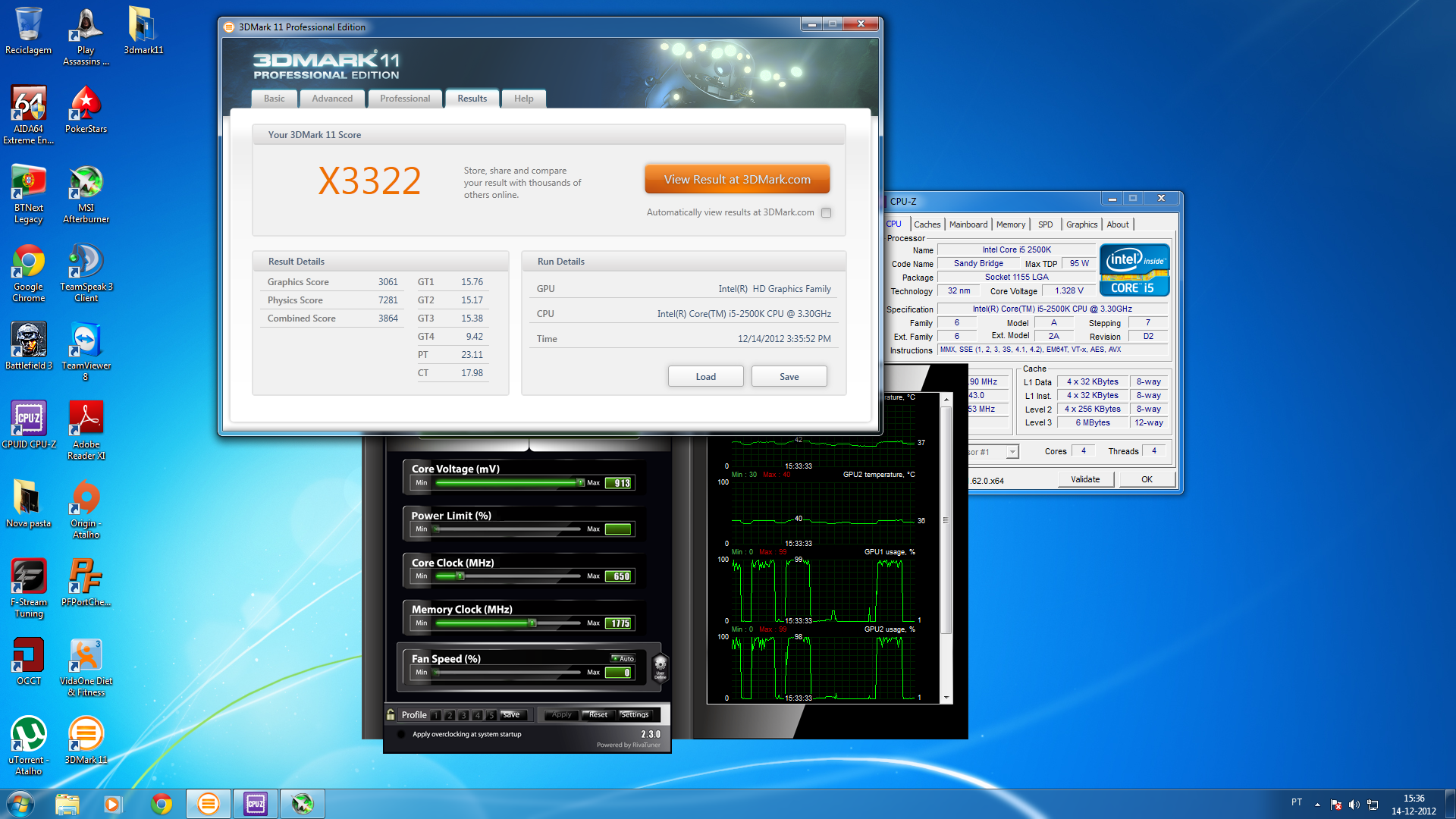
Task: Switch to CPU-Z Memory tab
Action: tap(1011, 224)
